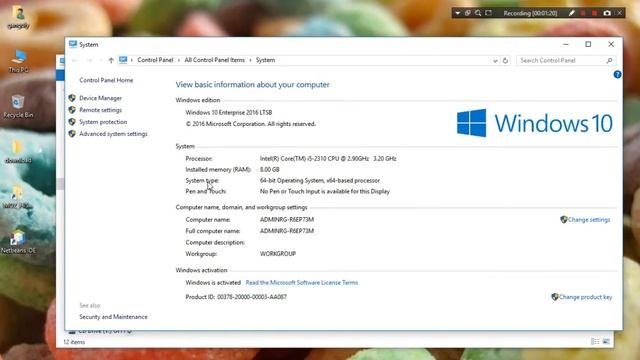Read the Microsoft Software License Terms

click(x=302, y=282)
